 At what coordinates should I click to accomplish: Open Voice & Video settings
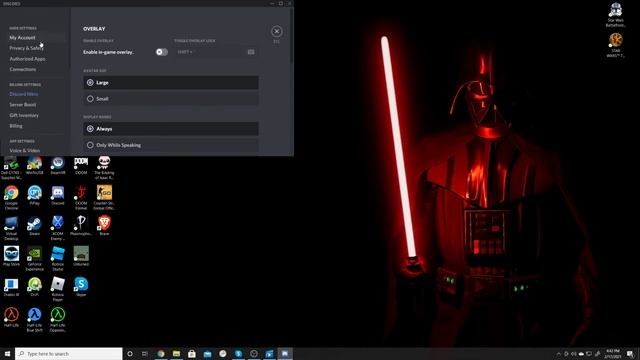pos(24,150)
